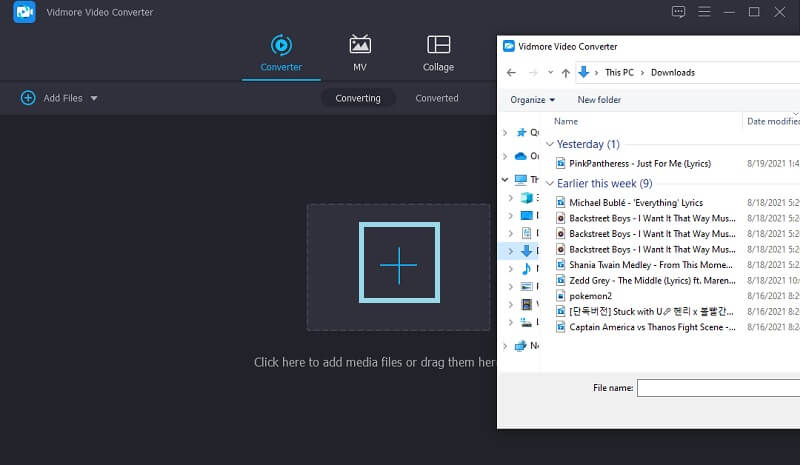Click the feedback chat icon in title bar
Viewport: 800px width, 465px height.
(x=679, y=12)
